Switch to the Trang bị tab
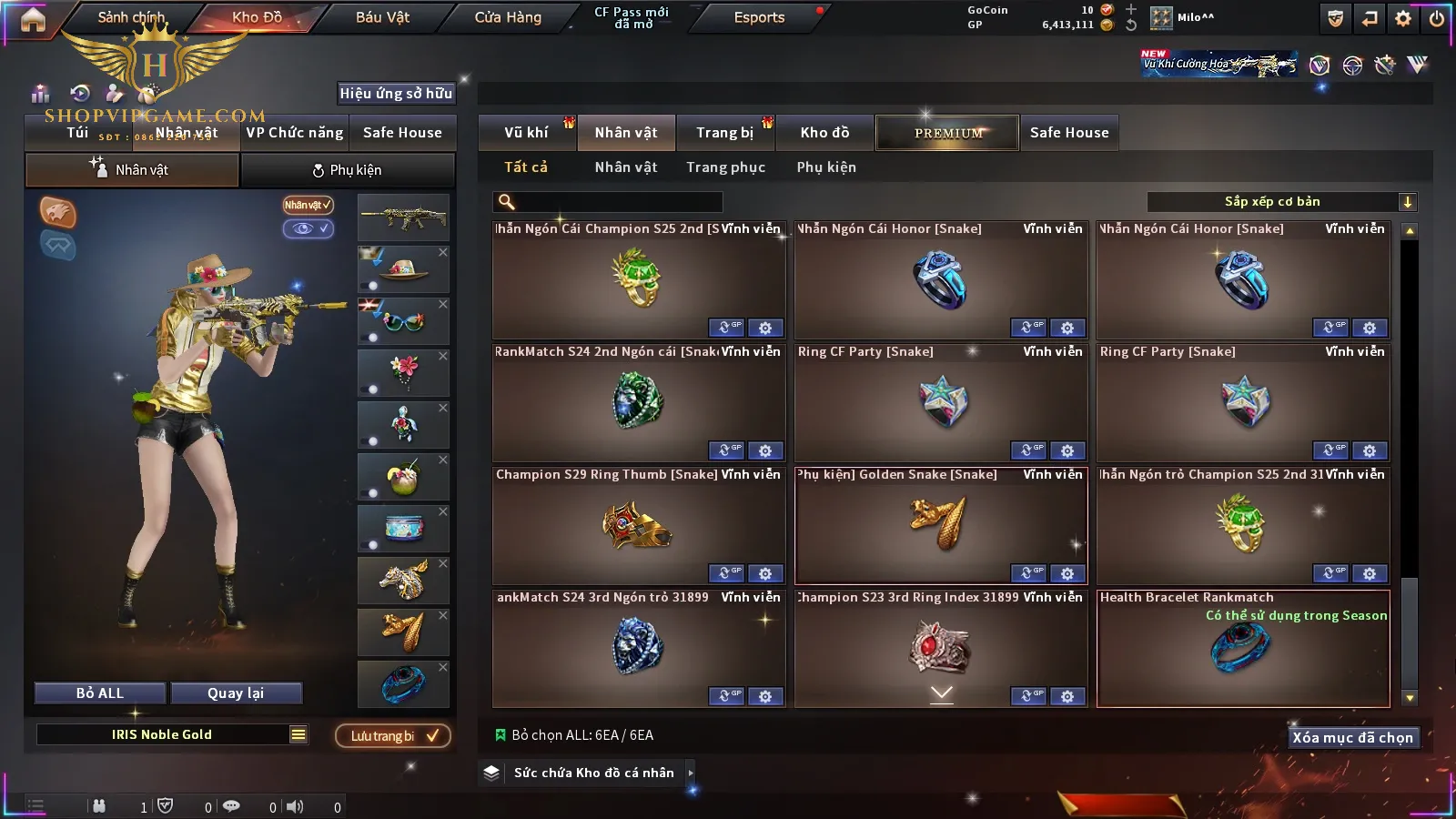This screenshot has width=1456, height=819. coord(725,133)
